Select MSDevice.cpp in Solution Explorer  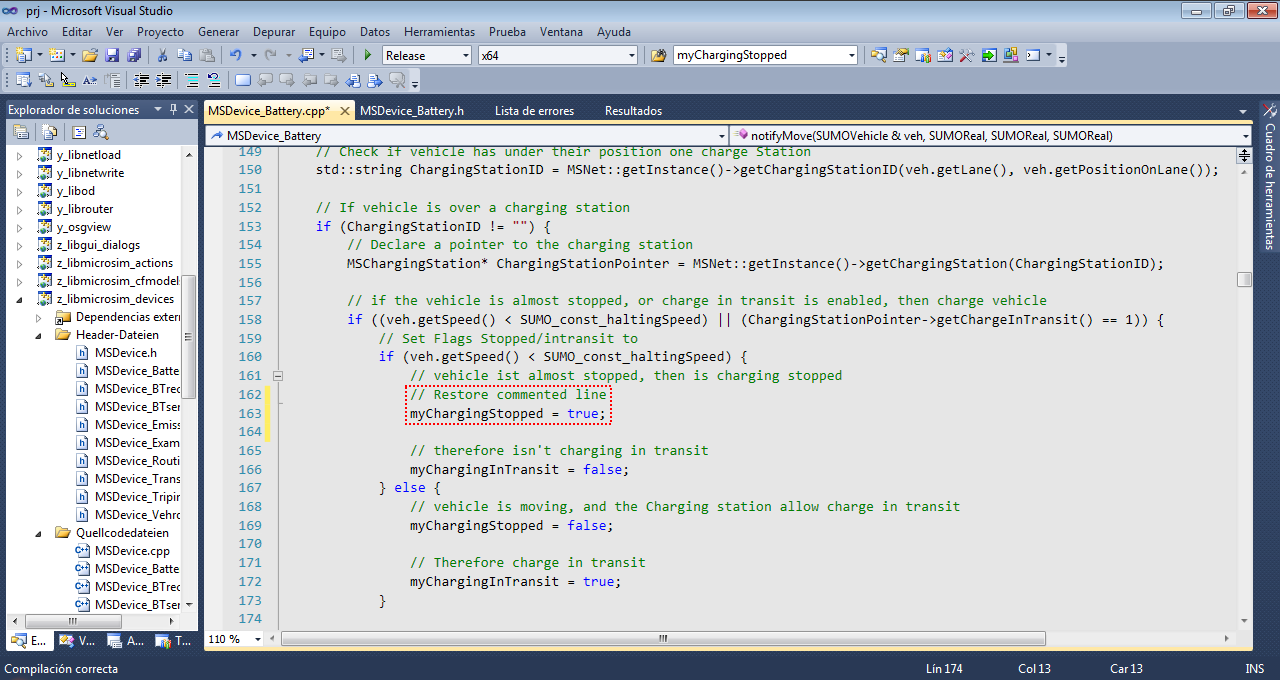point(132,551)
